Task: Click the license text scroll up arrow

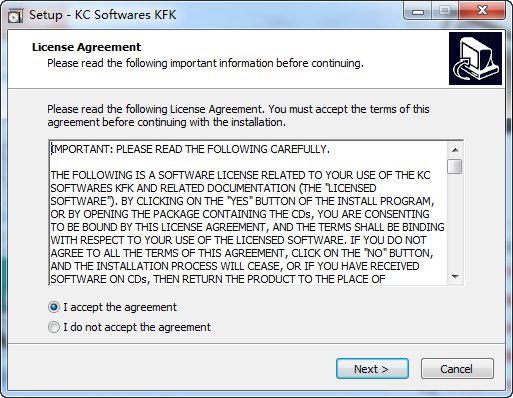Action: coord(455,150)
